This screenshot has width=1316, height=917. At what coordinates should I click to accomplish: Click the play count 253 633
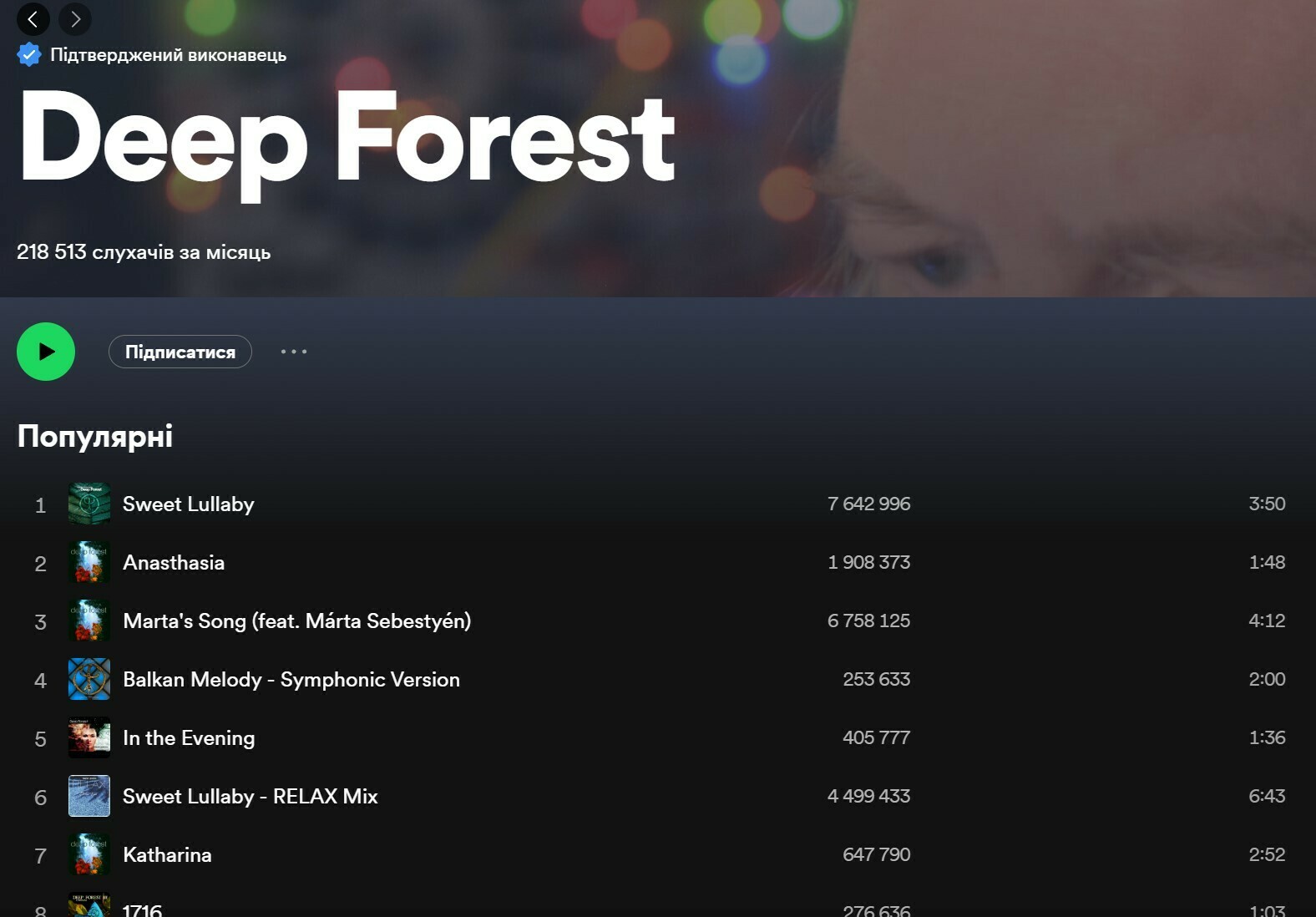point(877,679)
